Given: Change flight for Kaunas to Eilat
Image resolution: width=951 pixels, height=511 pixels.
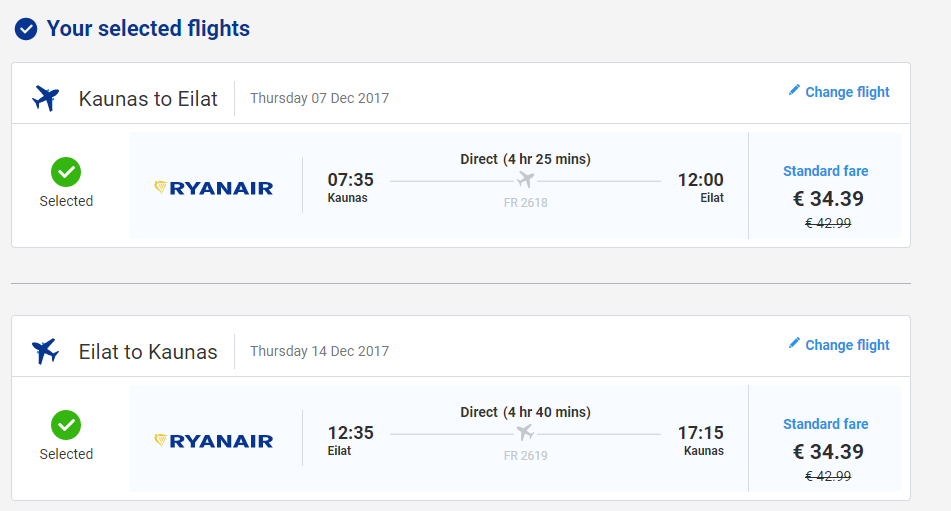Looking at the screenshot, I should click(847, 92).
